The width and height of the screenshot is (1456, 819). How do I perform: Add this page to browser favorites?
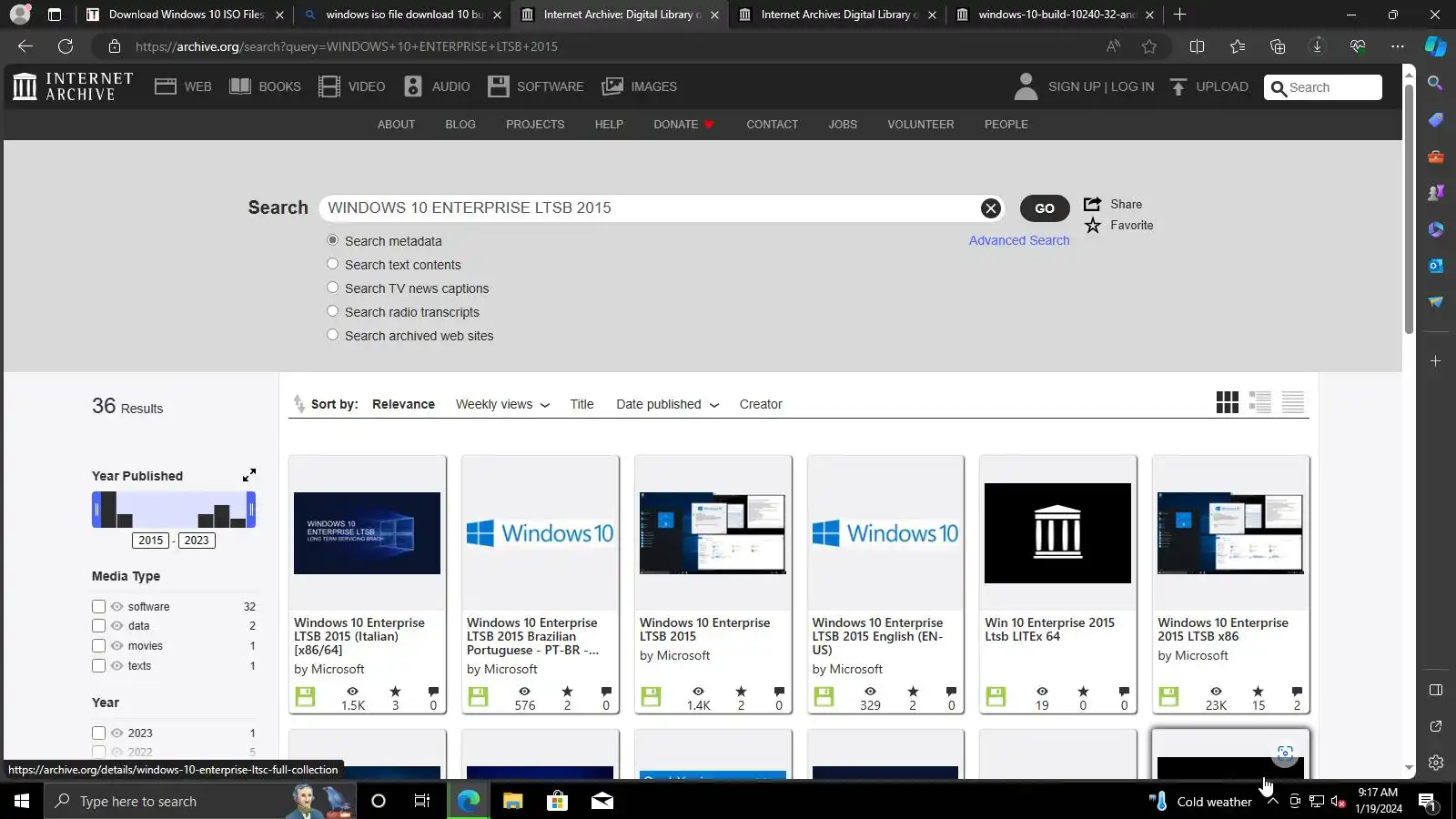(1149, 46)
